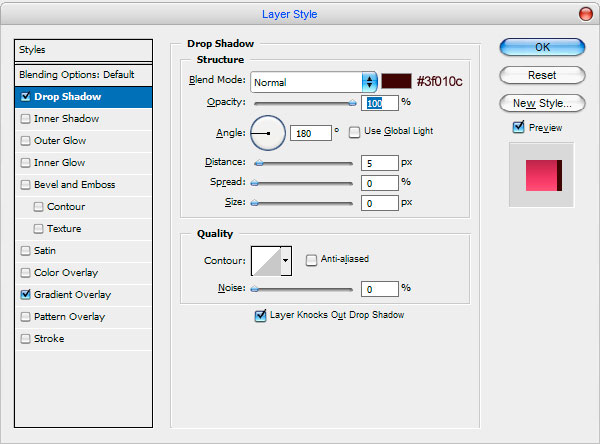600x444 pixels.
Task: Enable the Contour sub-option checkbox
Action: (38, 207)
